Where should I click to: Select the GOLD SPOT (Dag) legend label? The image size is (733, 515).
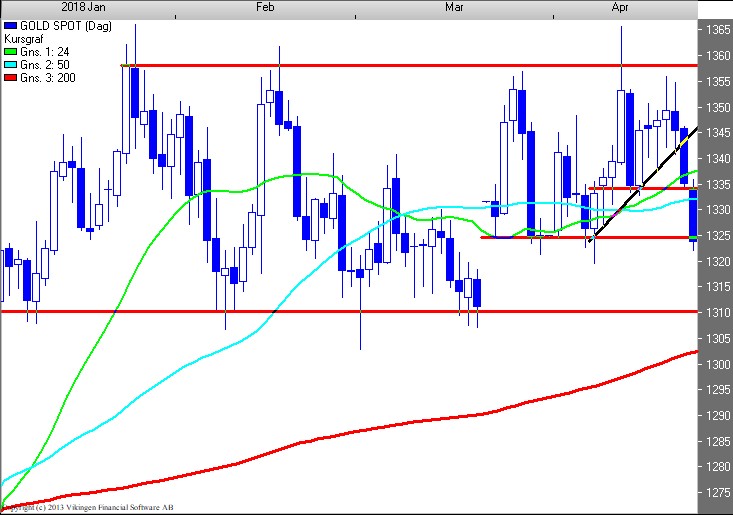(66, 26)
